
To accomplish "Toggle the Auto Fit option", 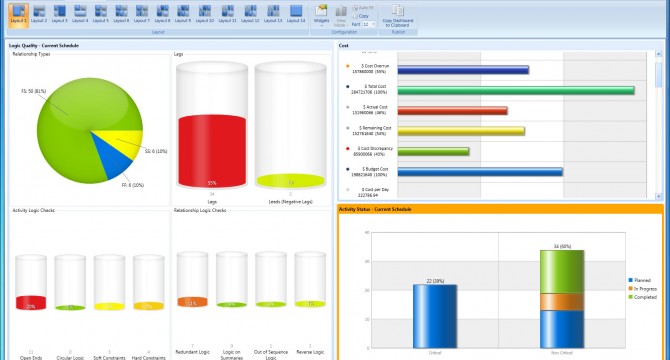I will (363, 8).
